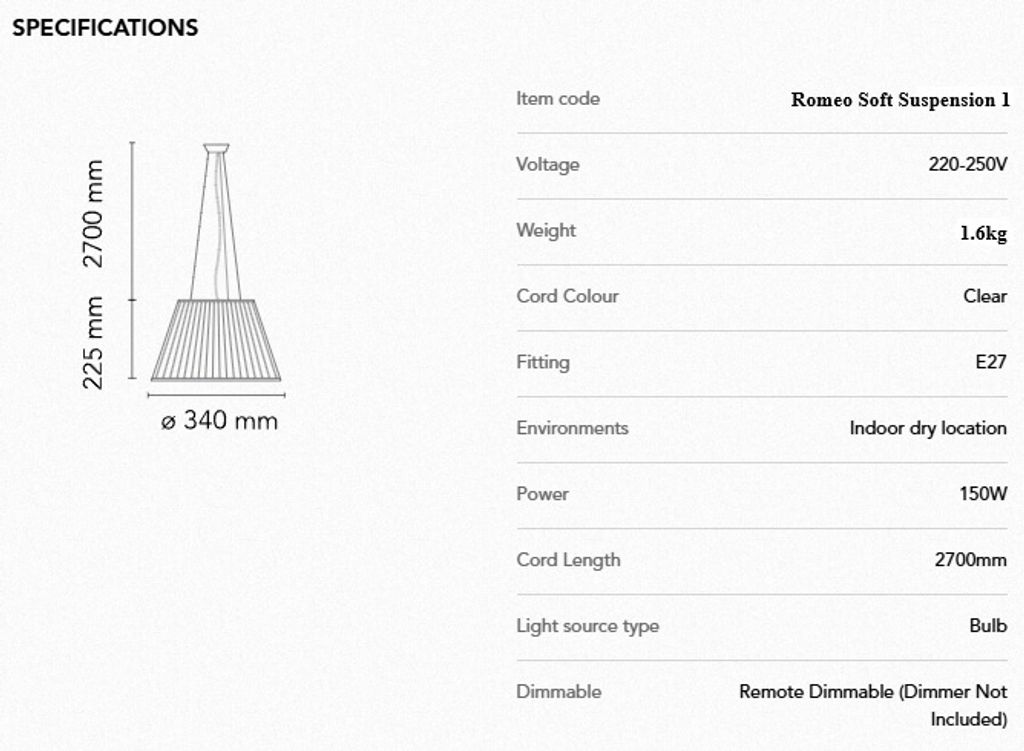Click the Light source type label
This screenshot has height=751, width=1024.
point(587,626)
